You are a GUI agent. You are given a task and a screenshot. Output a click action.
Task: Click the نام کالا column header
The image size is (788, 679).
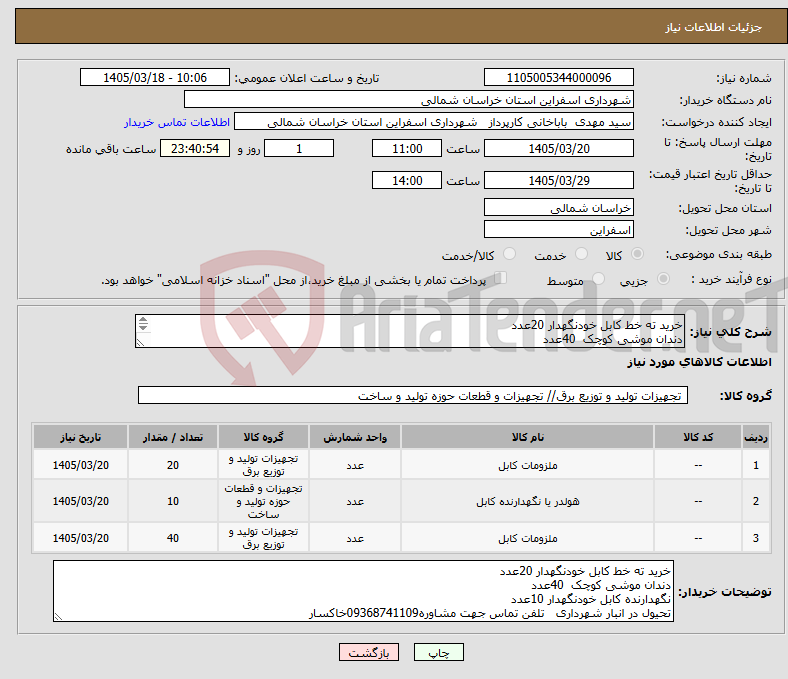click(527, 437)
